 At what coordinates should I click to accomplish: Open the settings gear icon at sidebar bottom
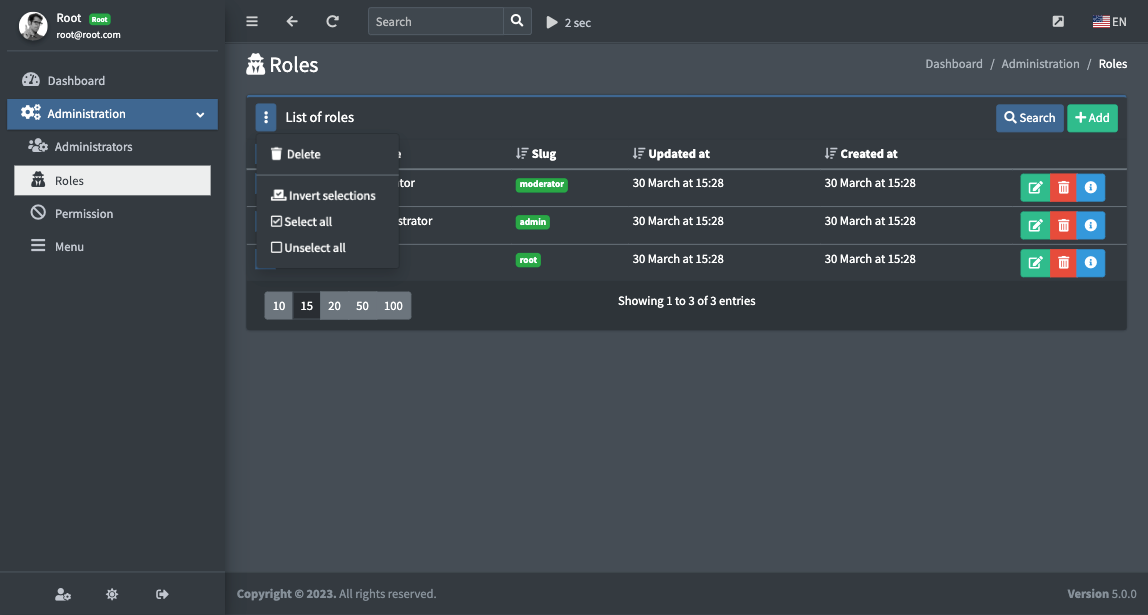point(112,594)
